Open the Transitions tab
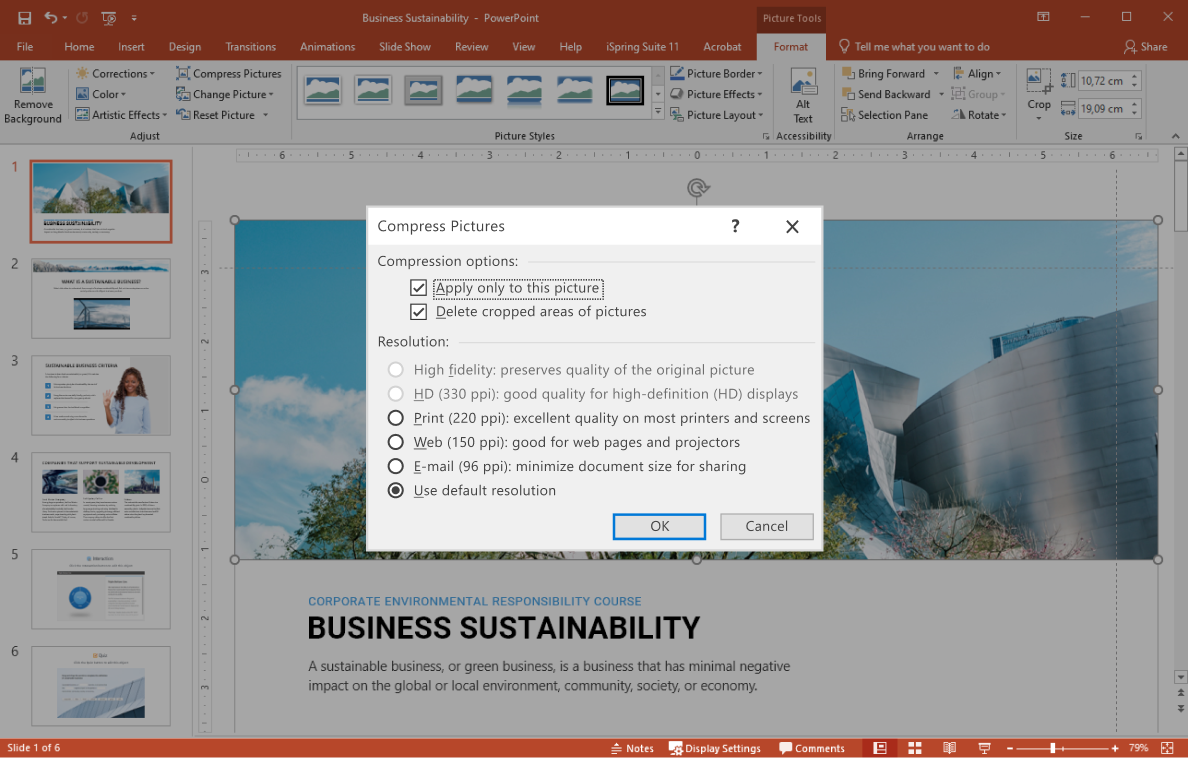1188x758 pixels. [251, 47]
